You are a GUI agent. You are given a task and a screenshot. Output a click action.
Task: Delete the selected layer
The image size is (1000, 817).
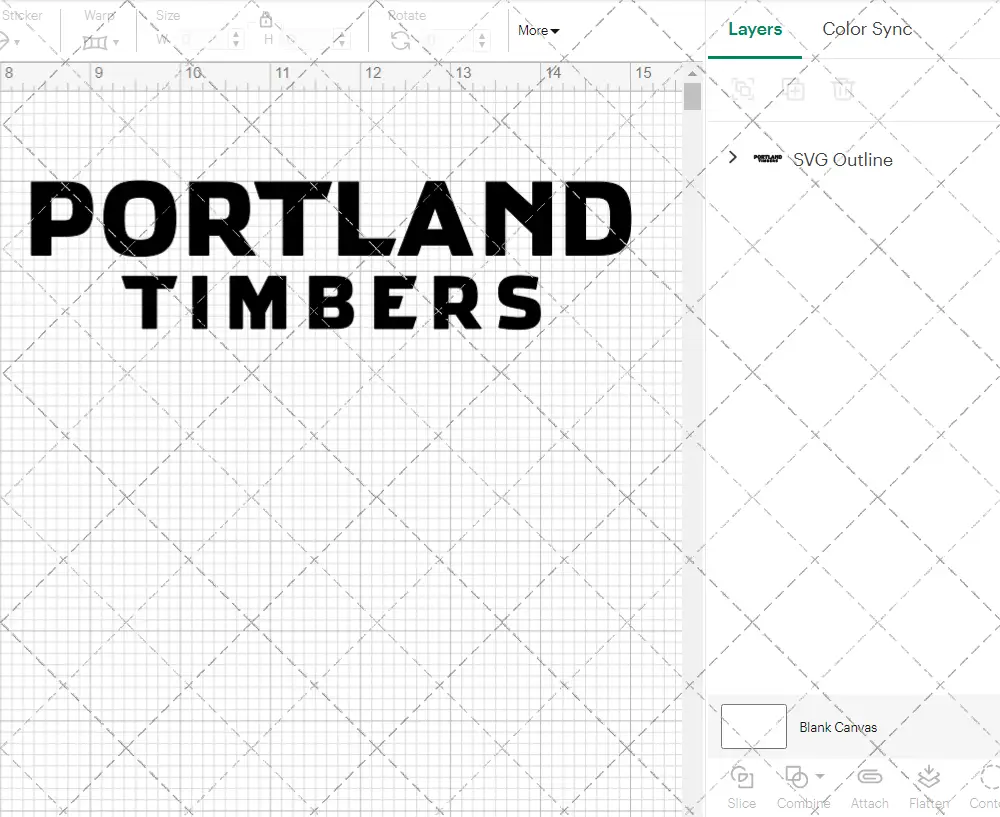point(844,89)
